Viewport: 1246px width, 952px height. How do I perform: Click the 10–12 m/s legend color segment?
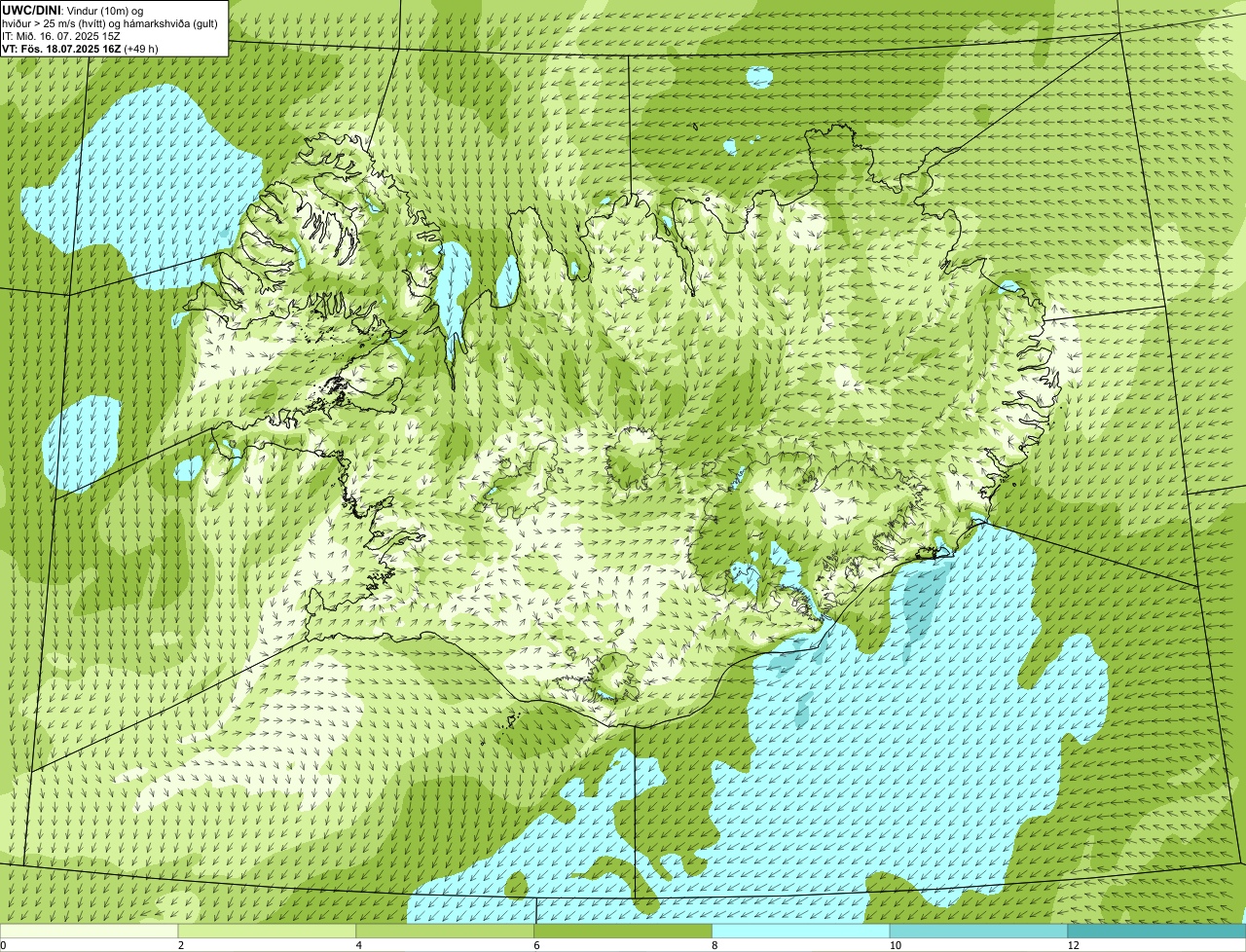coord(978,931)
